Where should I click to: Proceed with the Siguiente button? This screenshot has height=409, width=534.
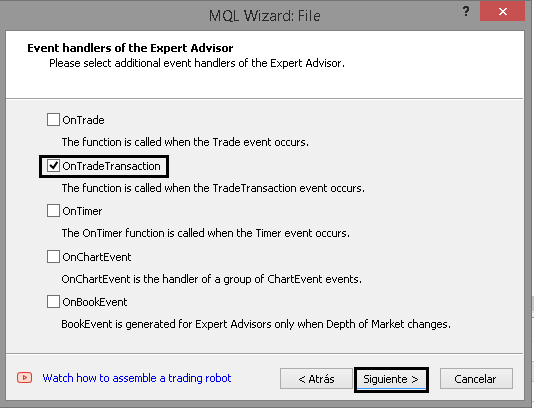[391, 379]
